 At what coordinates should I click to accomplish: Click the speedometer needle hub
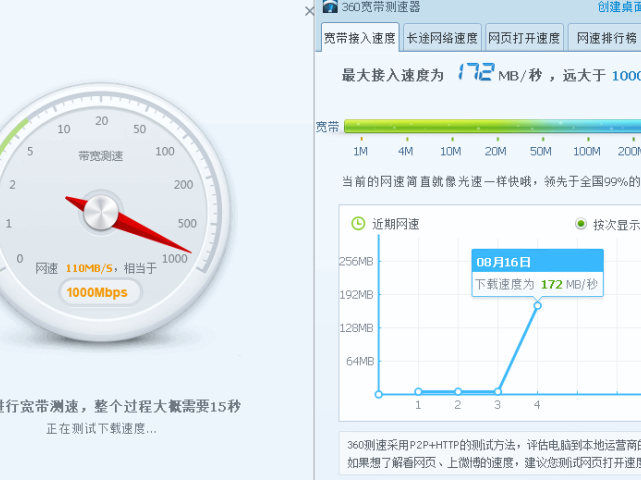point(101,210)
